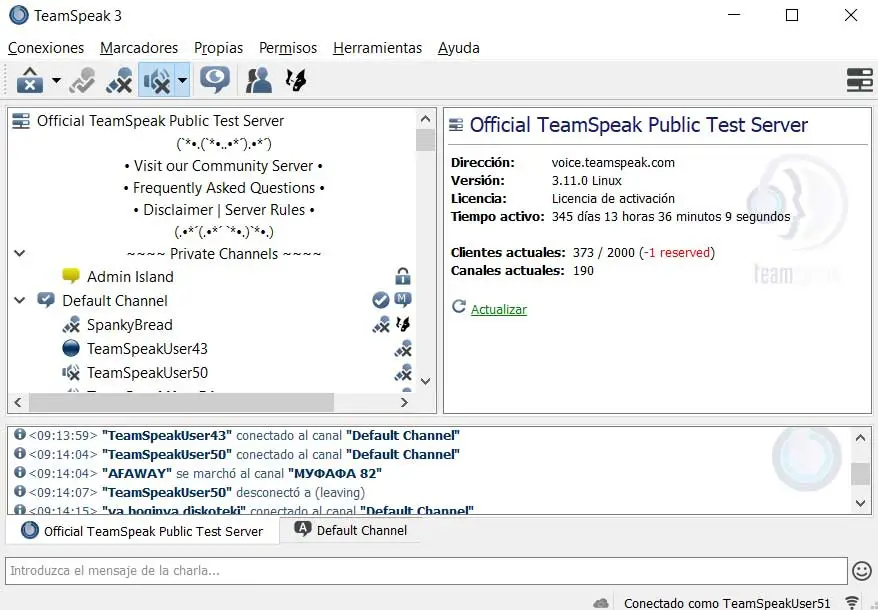Switch to Official TeamSpeak Public Test Server tab
The image size is (878, 610).
point(142,531)
